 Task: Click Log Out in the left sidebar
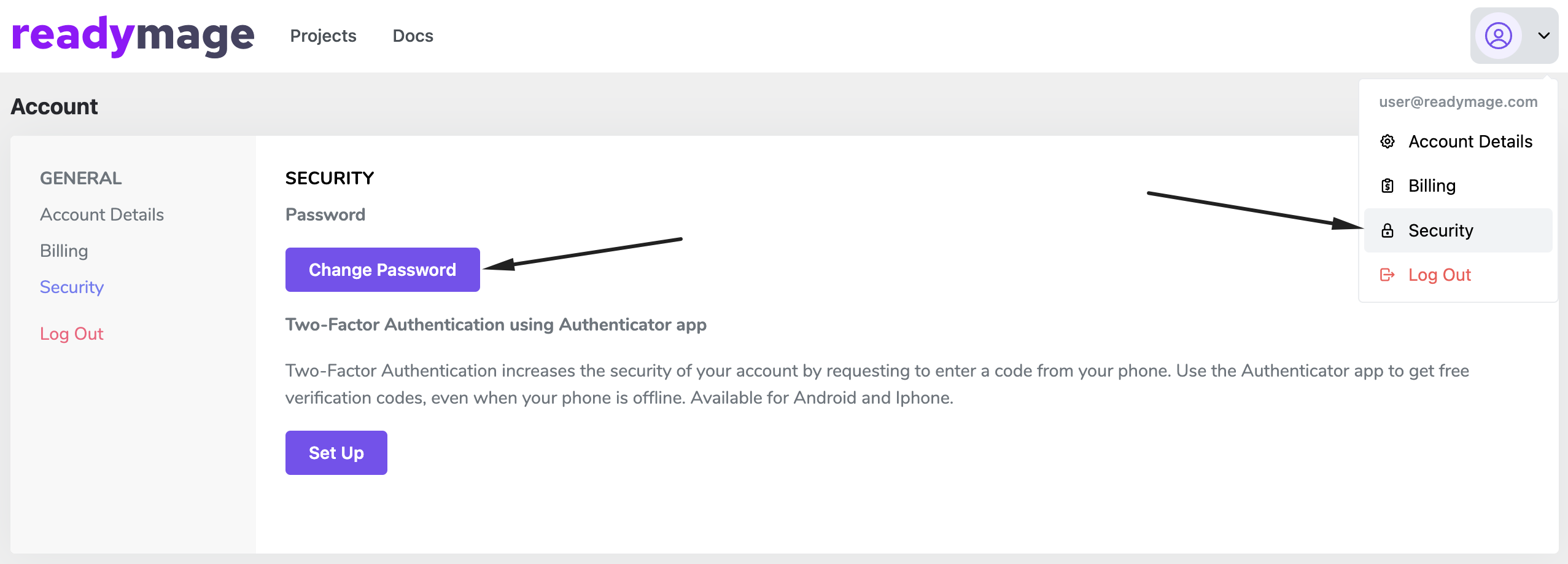[x=72, y=334]
